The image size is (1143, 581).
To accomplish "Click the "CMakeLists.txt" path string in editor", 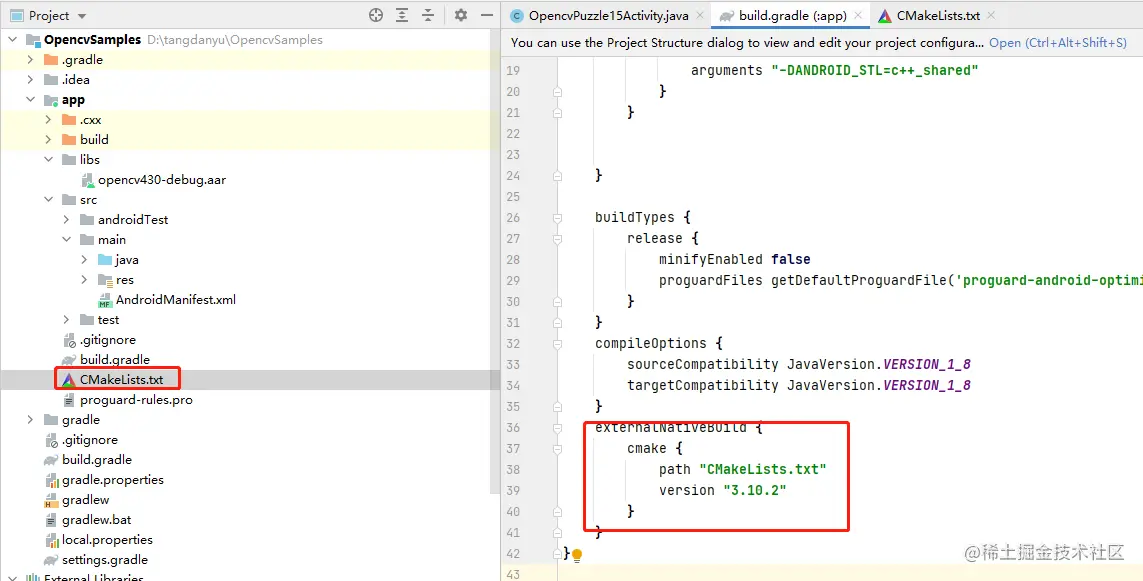I will 762,469.
